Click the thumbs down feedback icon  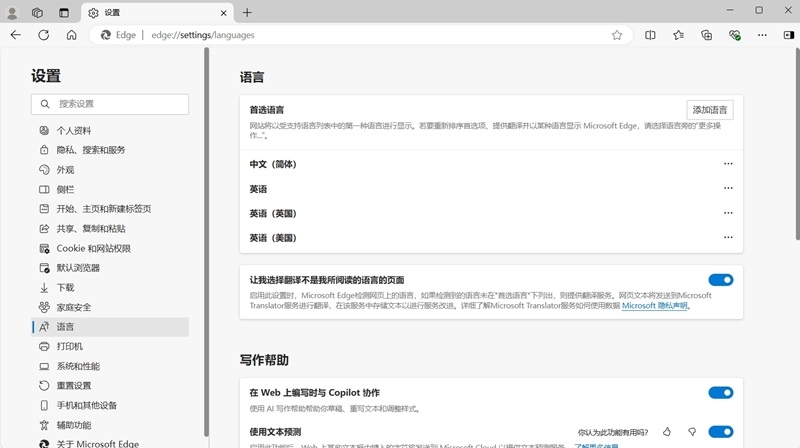[692, 432]
